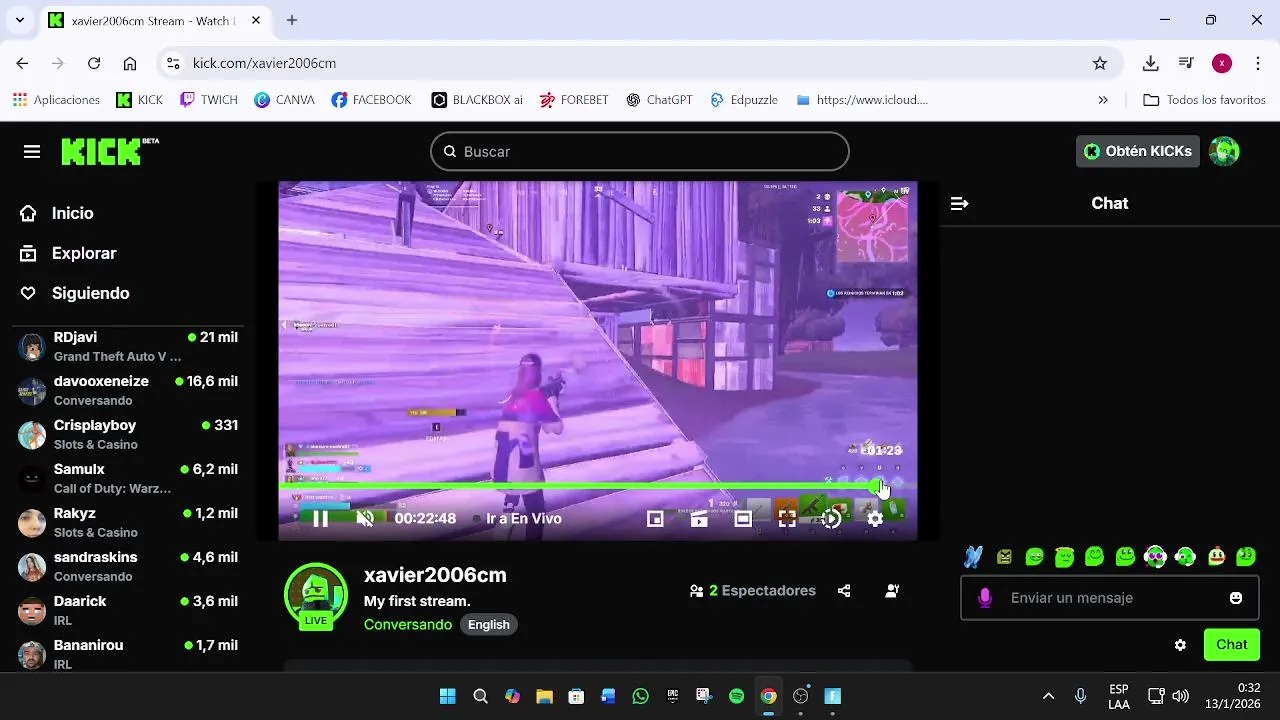Viewport: 1280px width, 720px height.
Task: Click the replay speed circle icon in player
Action: 831,518
